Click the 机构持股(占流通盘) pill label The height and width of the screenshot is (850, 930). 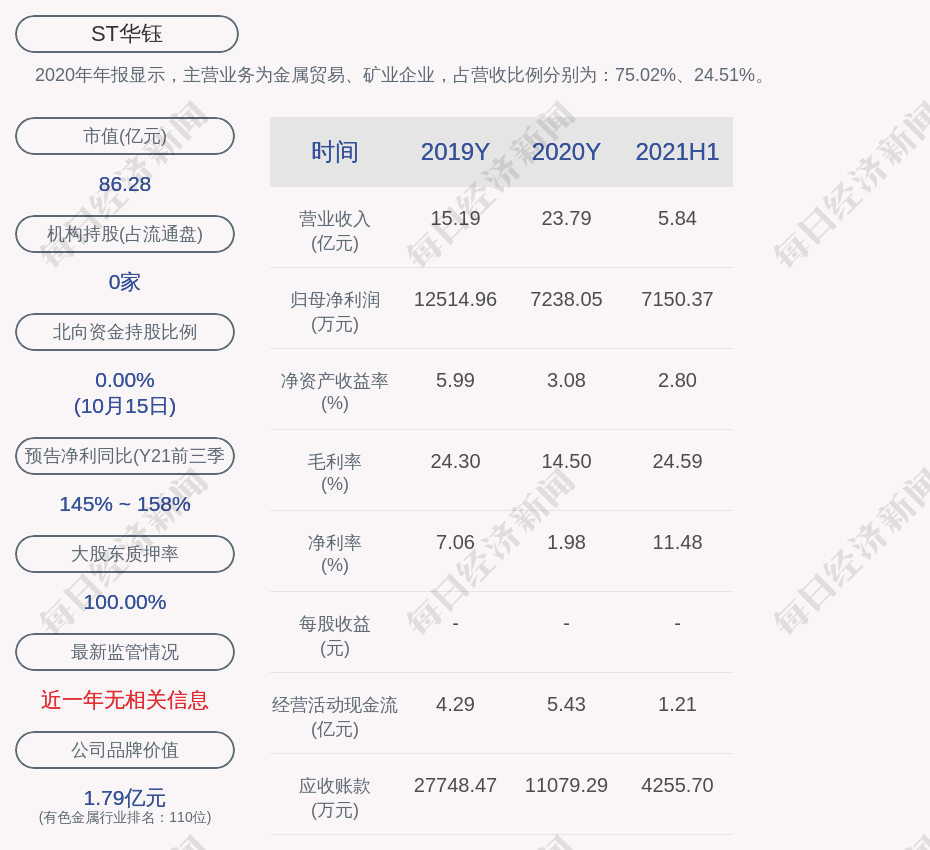coord(125,234)
